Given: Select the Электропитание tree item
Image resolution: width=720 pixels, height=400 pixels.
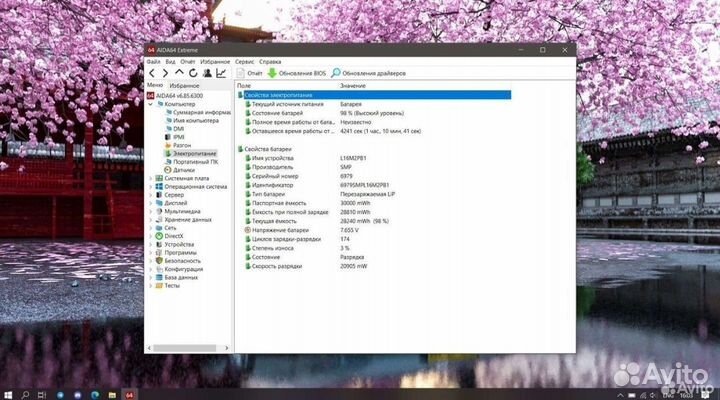Looking at the screenshot, I should click(x=191, y=153).
